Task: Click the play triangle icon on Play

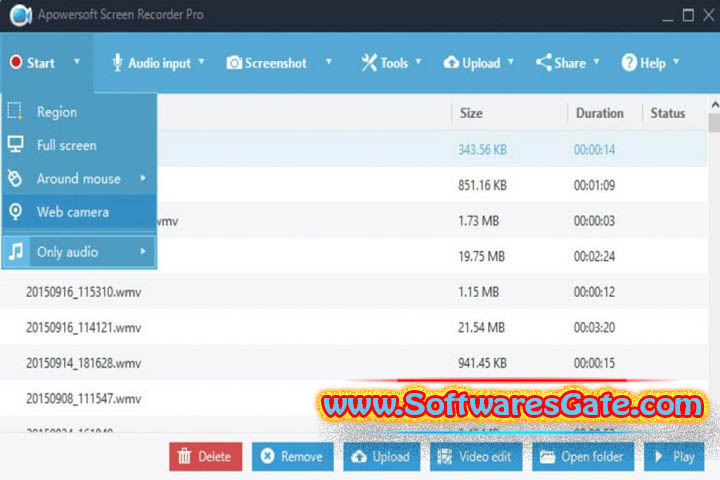Action: (659, 457)
